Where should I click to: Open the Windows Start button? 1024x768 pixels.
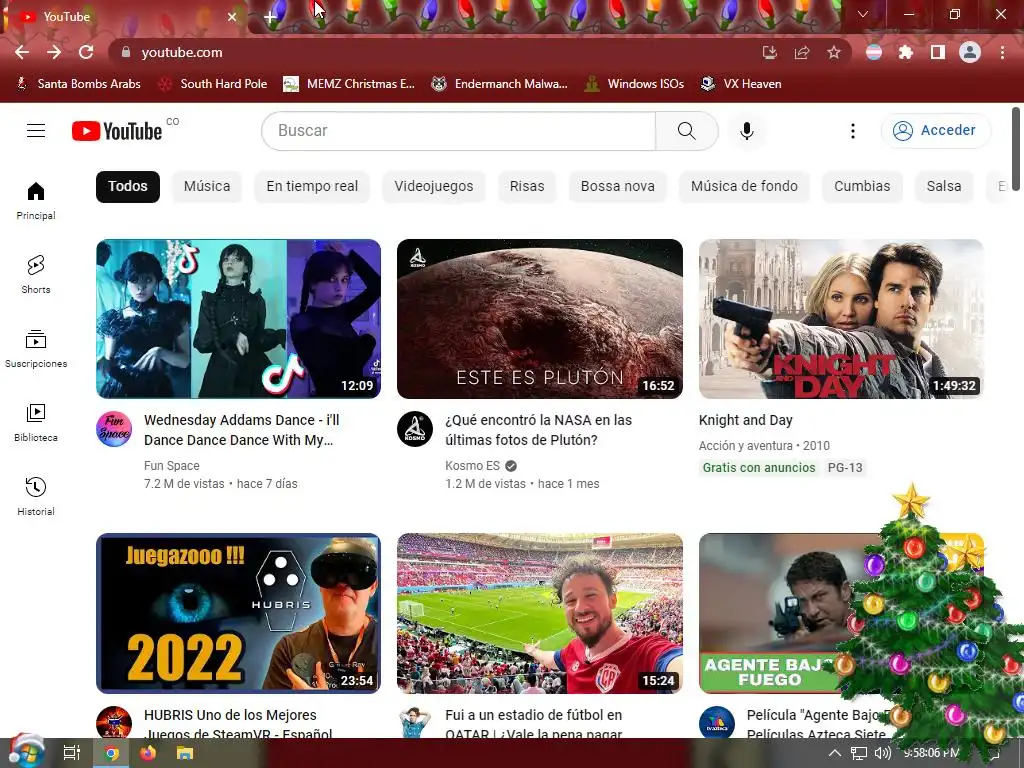(25, 752)
